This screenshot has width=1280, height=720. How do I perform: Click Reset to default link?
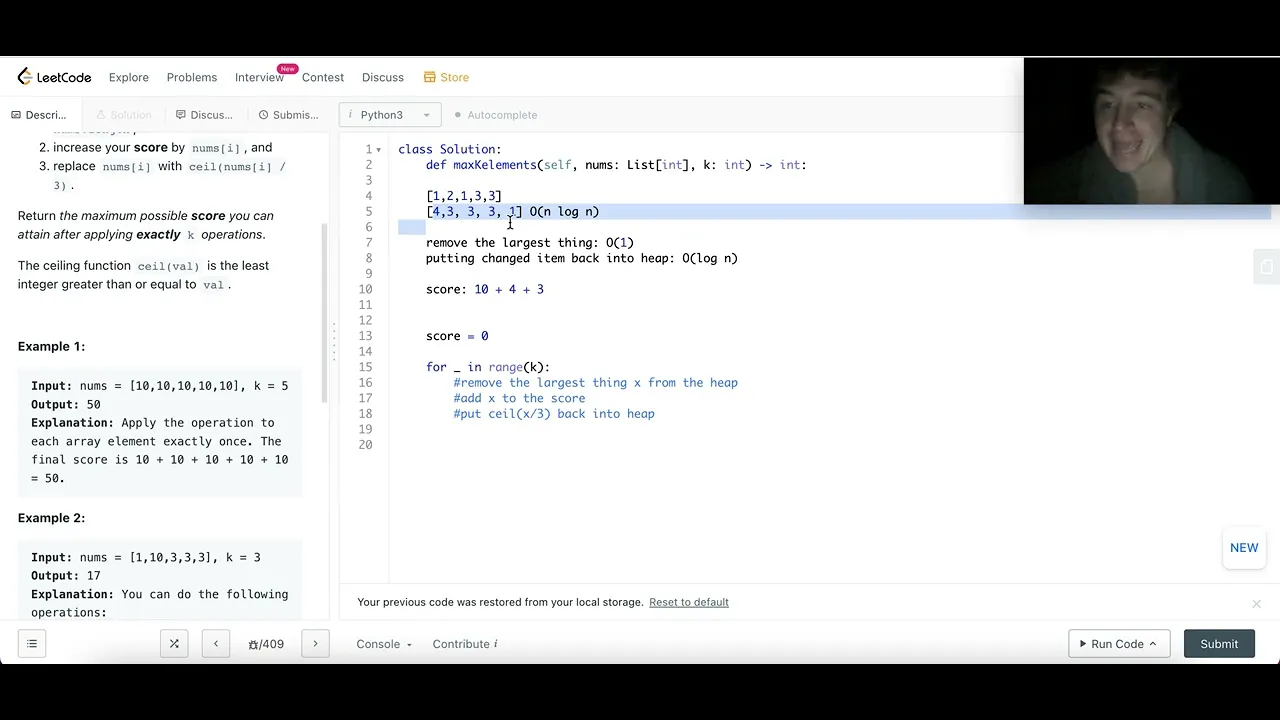pos(689,602)
